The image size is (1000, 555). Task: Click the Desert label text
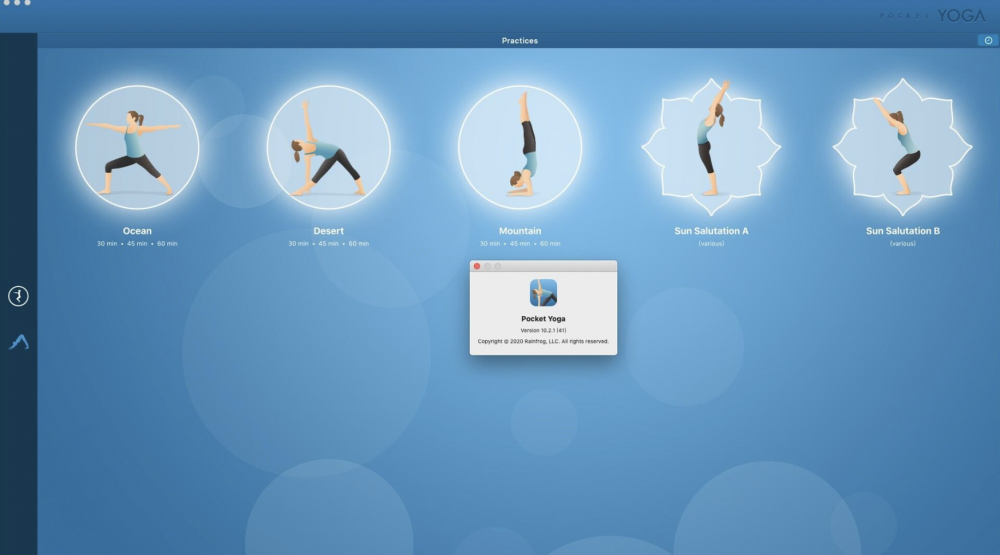(x=328, y=231)
